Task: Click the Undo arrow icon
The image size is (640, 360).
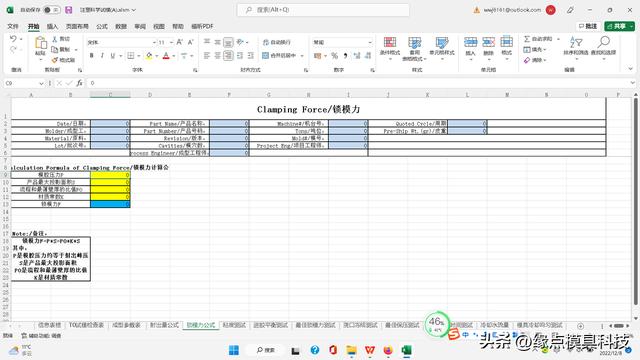Action: [13, 39]
